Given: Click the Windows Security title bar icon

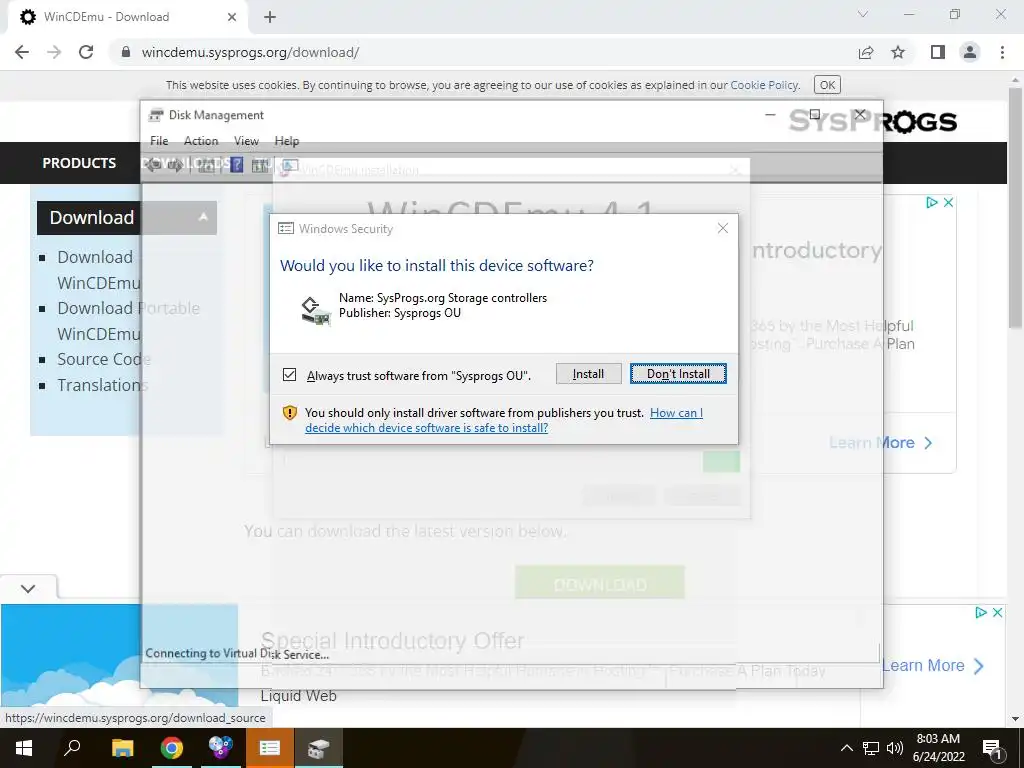Looking at the screenshot, I should (x=285, y=229).
